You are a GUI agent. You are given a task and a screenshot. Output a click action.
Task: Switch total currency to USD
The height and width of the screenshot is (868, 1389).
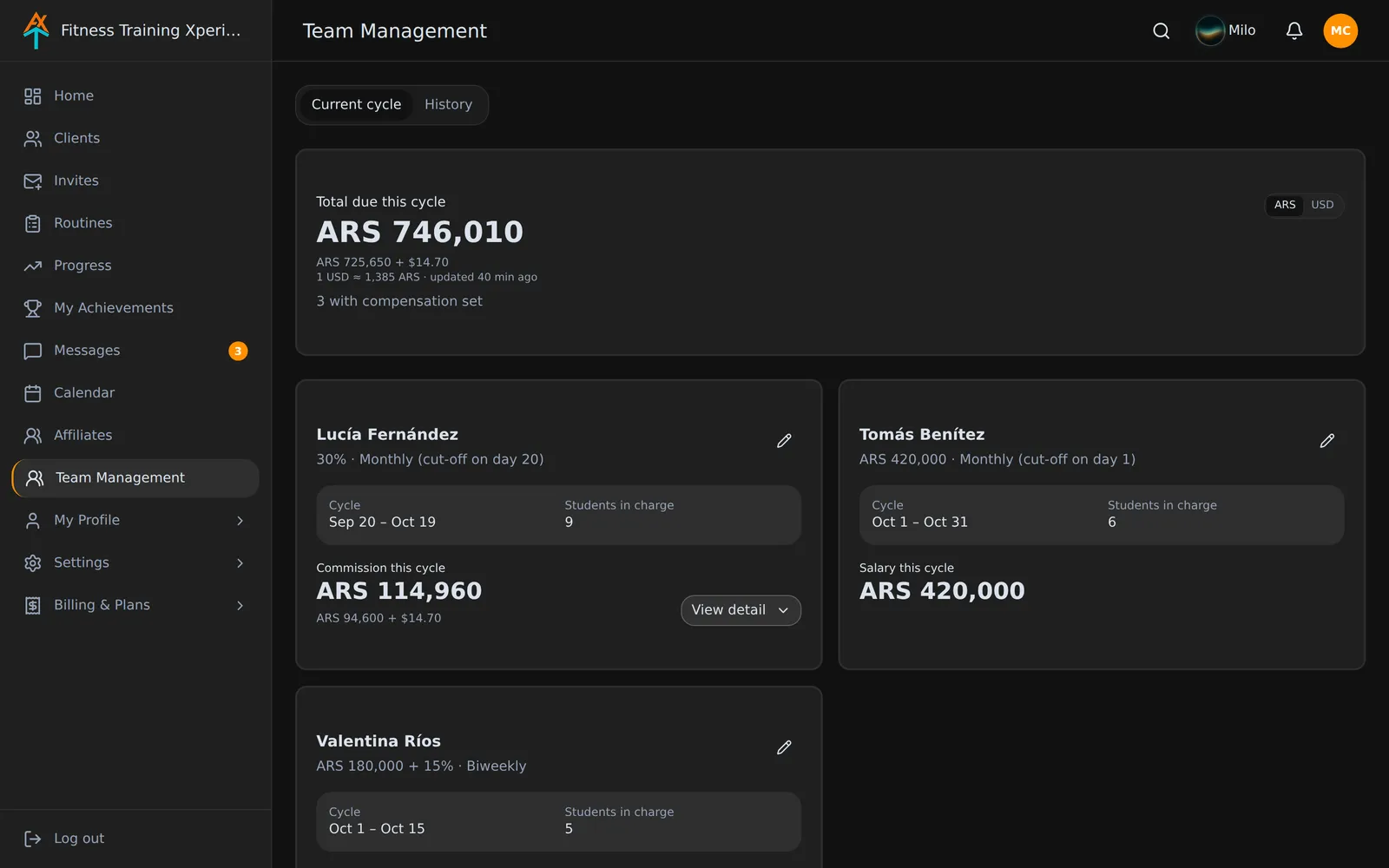[1322, 205]
